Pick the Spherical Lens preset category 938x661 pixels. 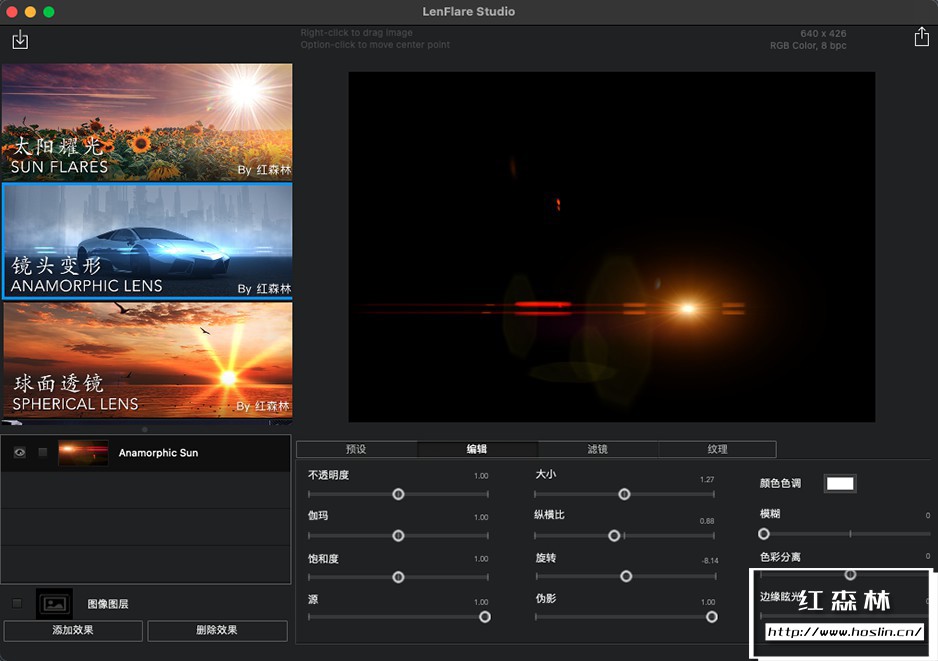click(147, 359)
